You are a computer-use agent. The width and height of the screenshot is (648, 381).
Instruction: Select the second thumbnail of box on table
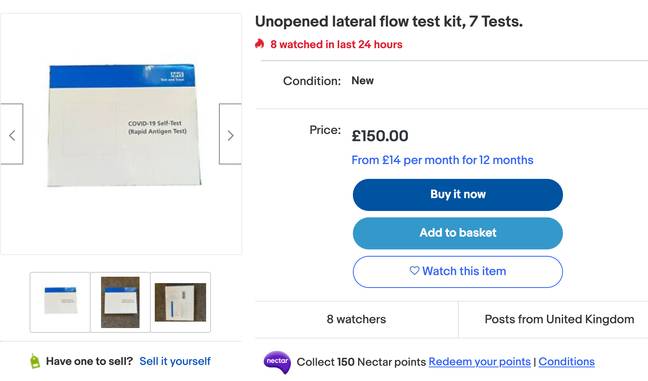(x=120, y=302)
